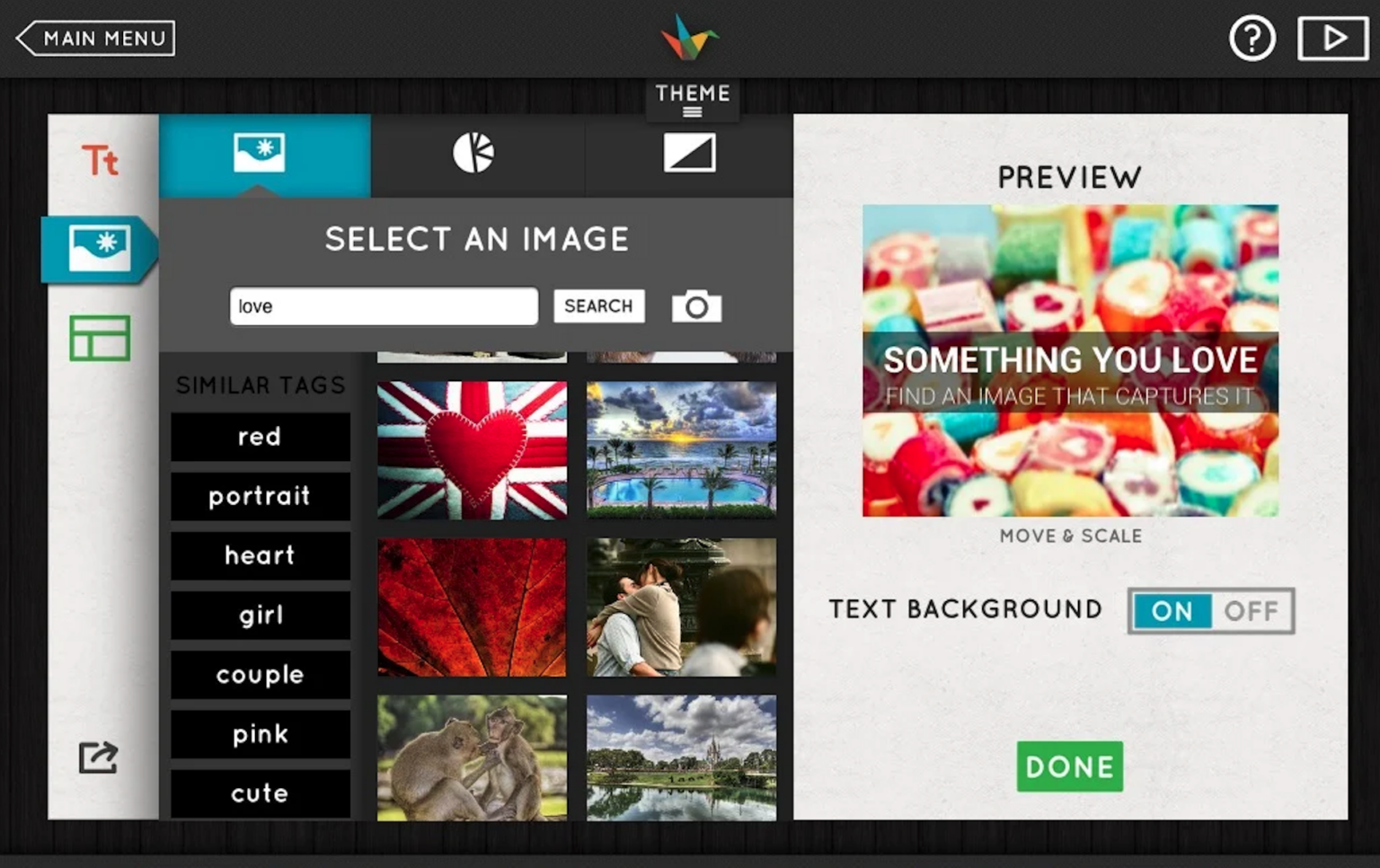Select the 'heart' similar tag
Screen dimensions: 1380x868
coord(260,556)
